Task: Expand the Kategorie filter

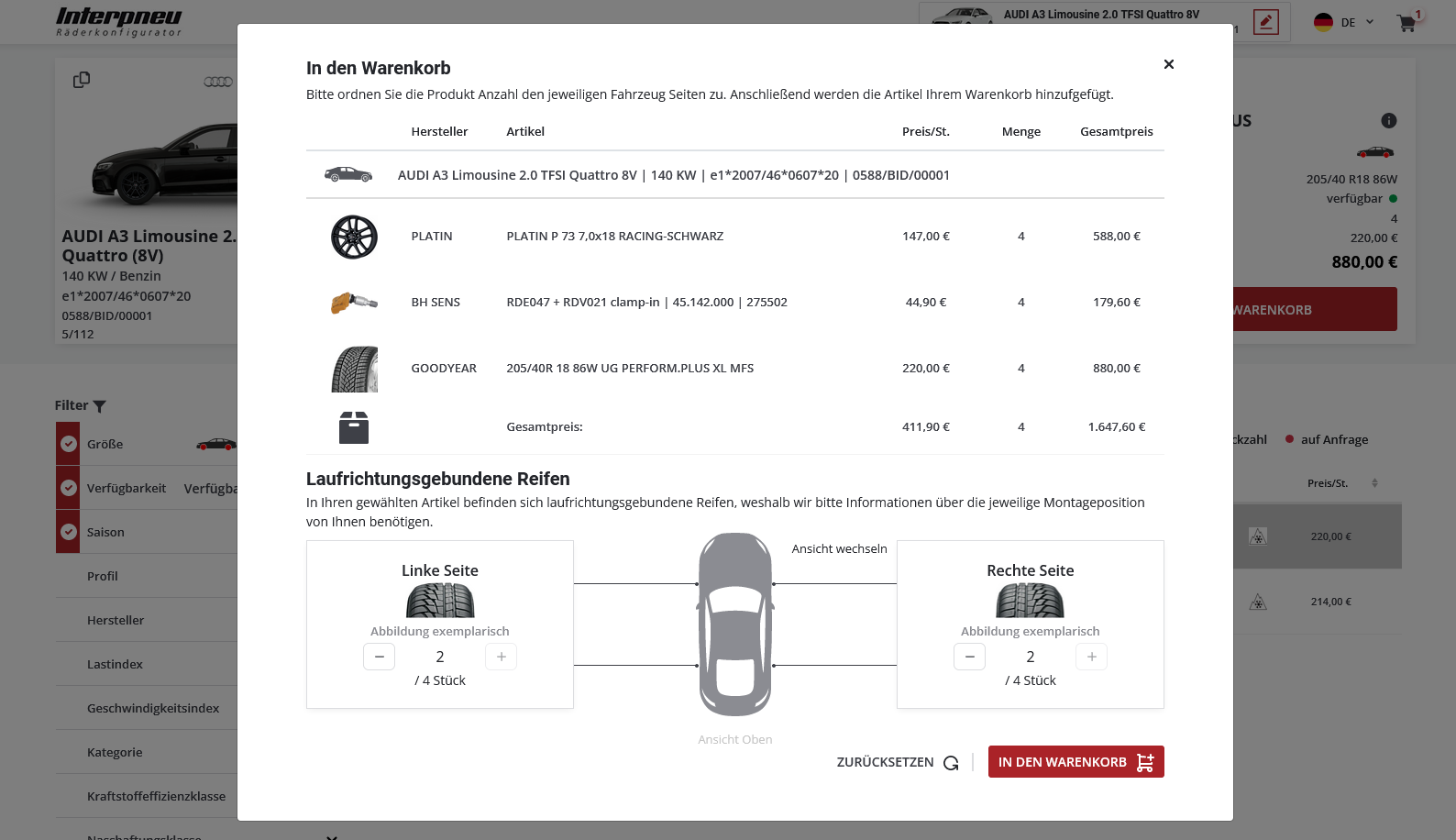Action: [147, 752]
